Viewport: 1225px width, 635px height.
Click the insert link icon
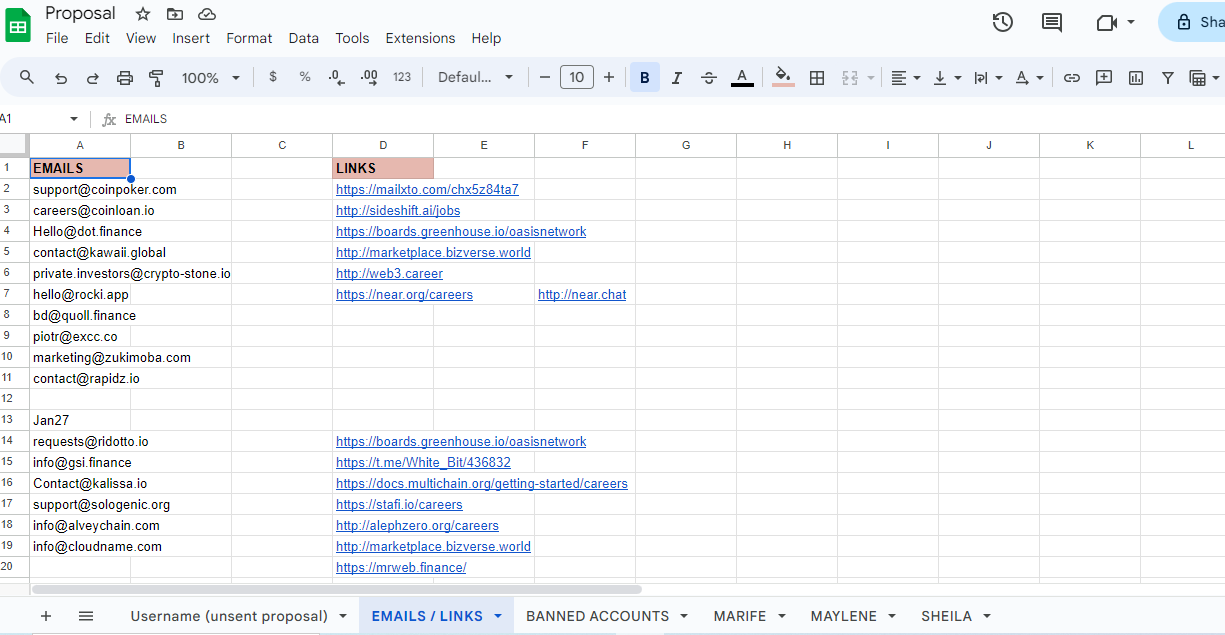(x=1072, y=78)
